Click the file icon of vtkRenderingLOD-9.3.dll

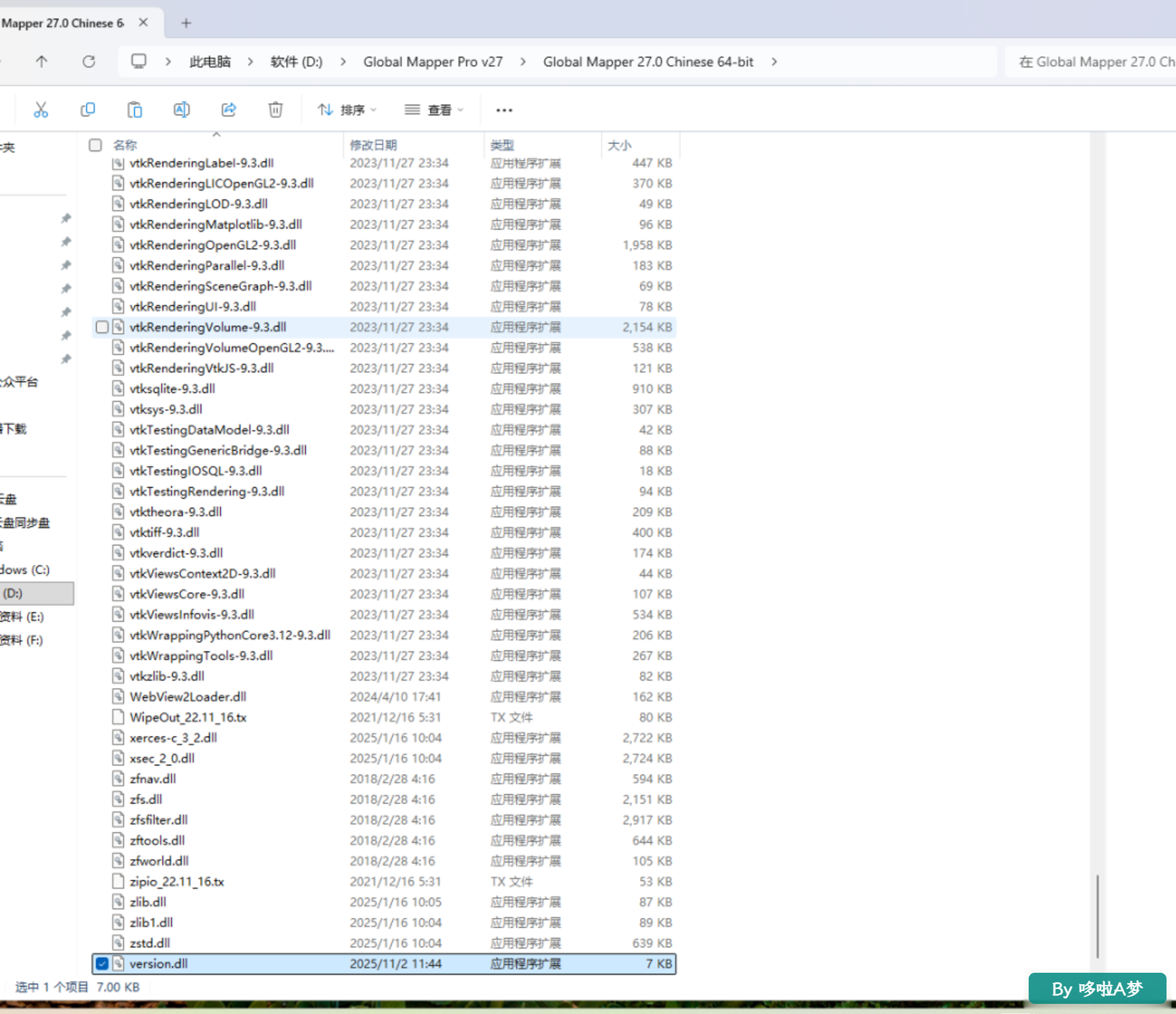point(118,204)
